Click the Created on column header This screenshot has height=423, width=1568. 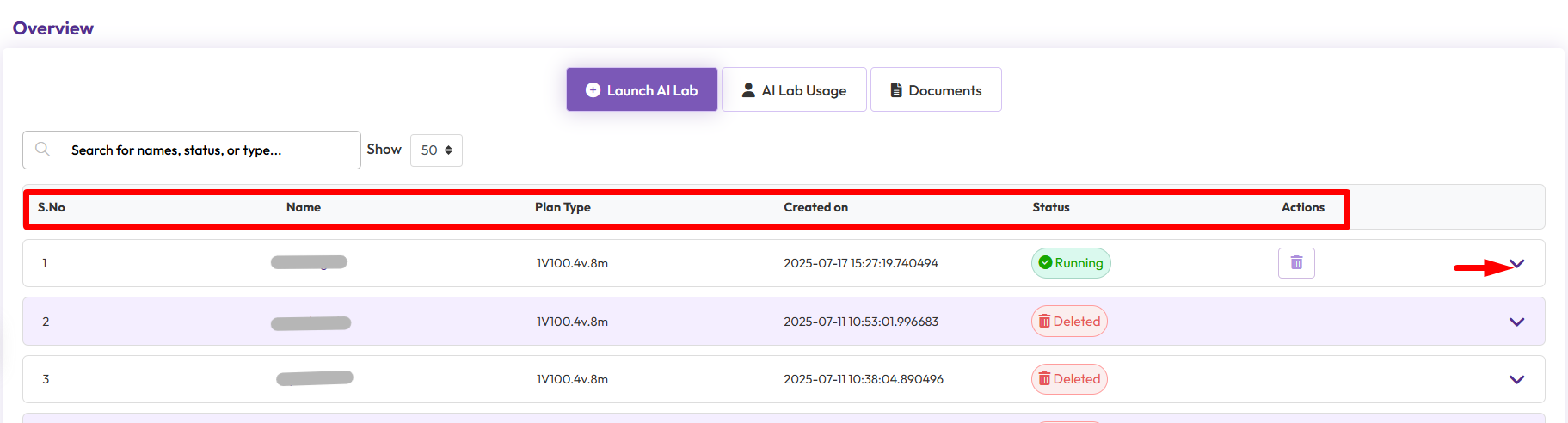point(815,207)
